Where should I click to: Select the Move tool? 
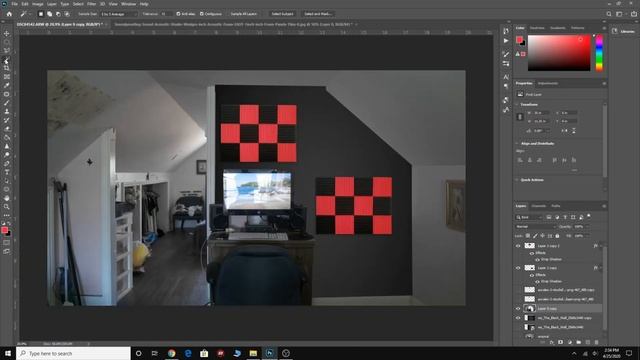7,33
